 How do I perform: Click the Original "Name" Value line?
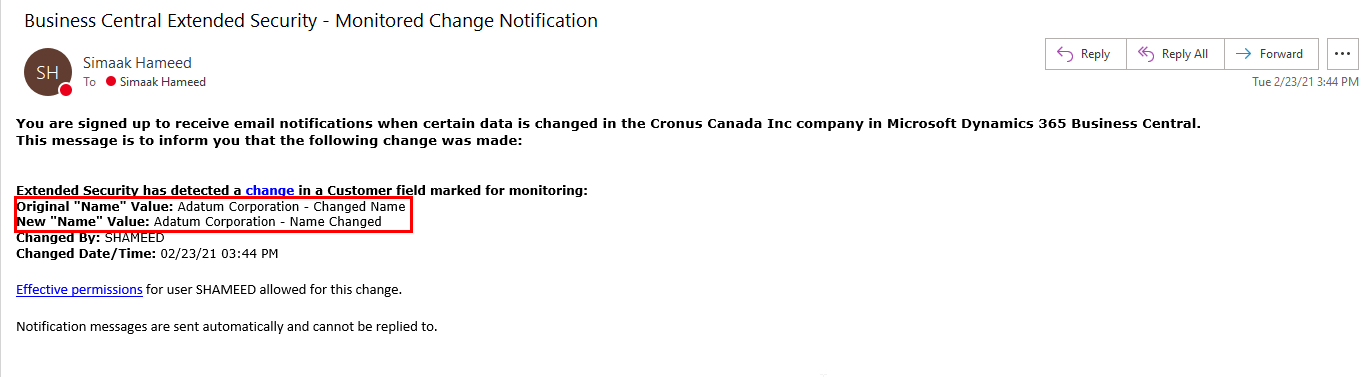click(x=211, y=206)
